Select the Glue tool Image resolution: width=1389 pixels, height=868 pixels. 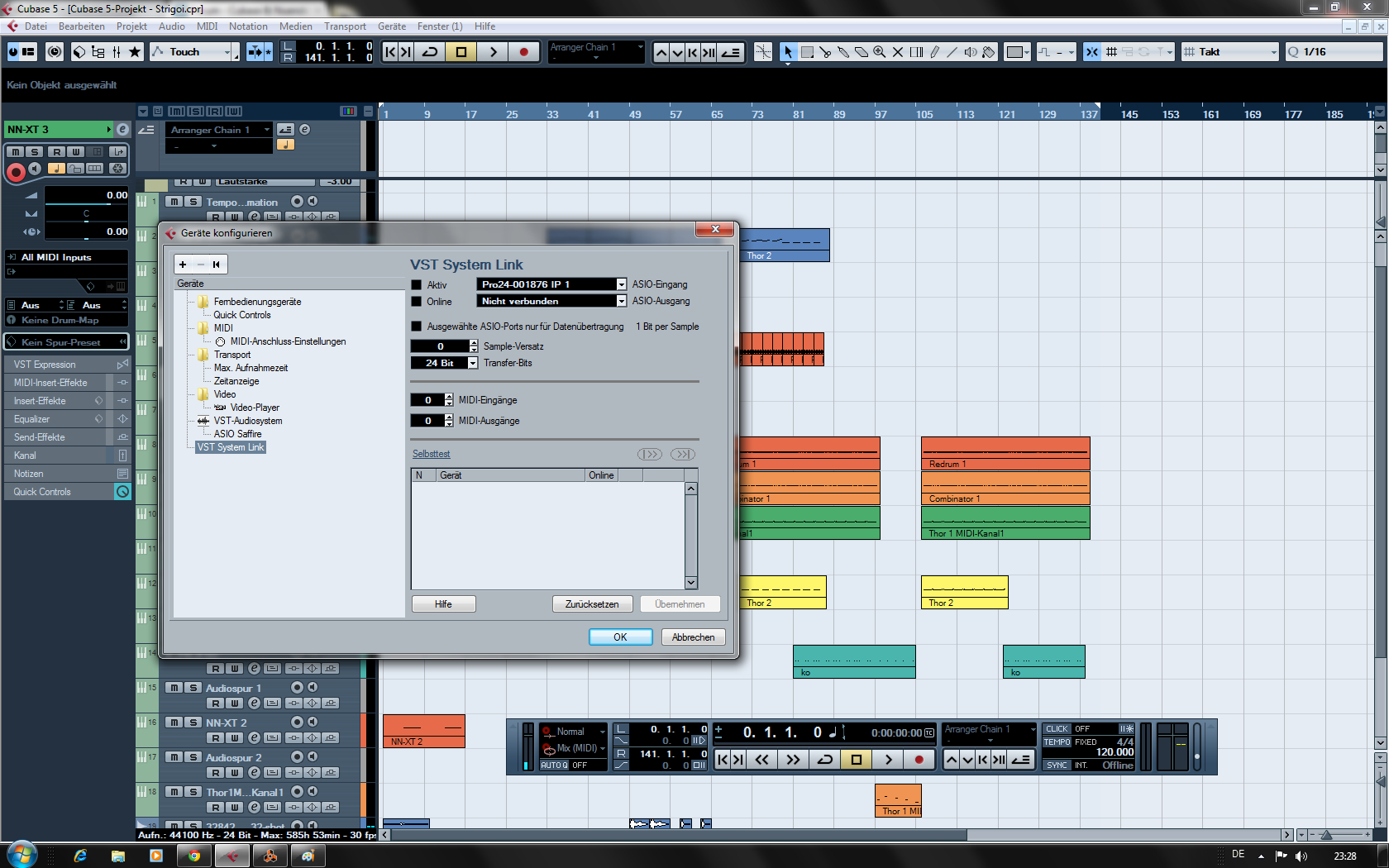click(x=843, y=52)
